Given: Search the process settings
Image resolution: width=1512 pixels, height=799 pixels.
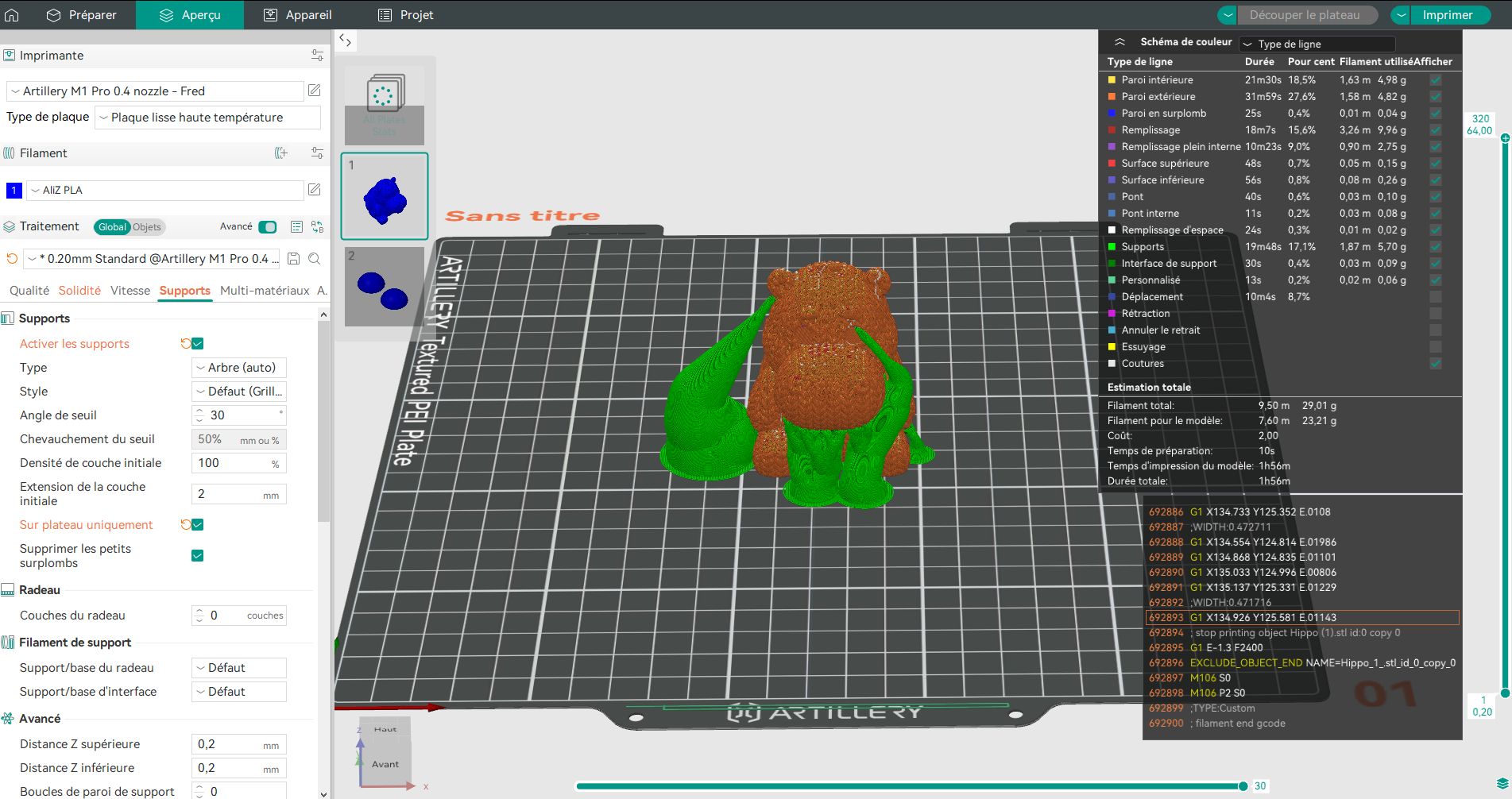Looking at the screenshot, I should [315, 259].
